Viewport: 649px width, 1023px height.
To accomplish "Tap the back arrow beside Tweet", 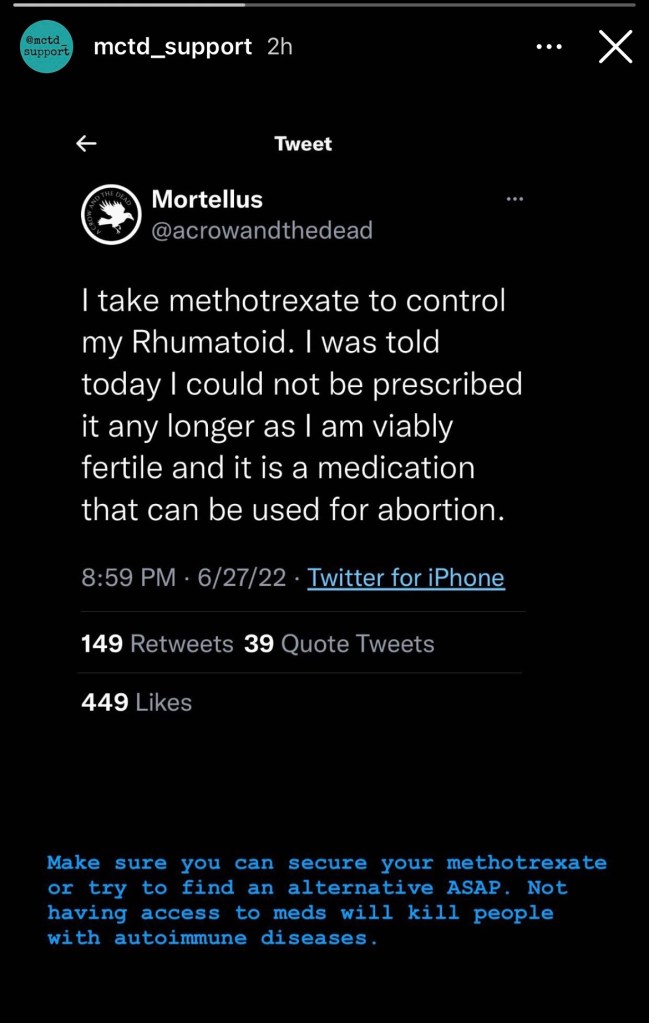I will (87, 143).
